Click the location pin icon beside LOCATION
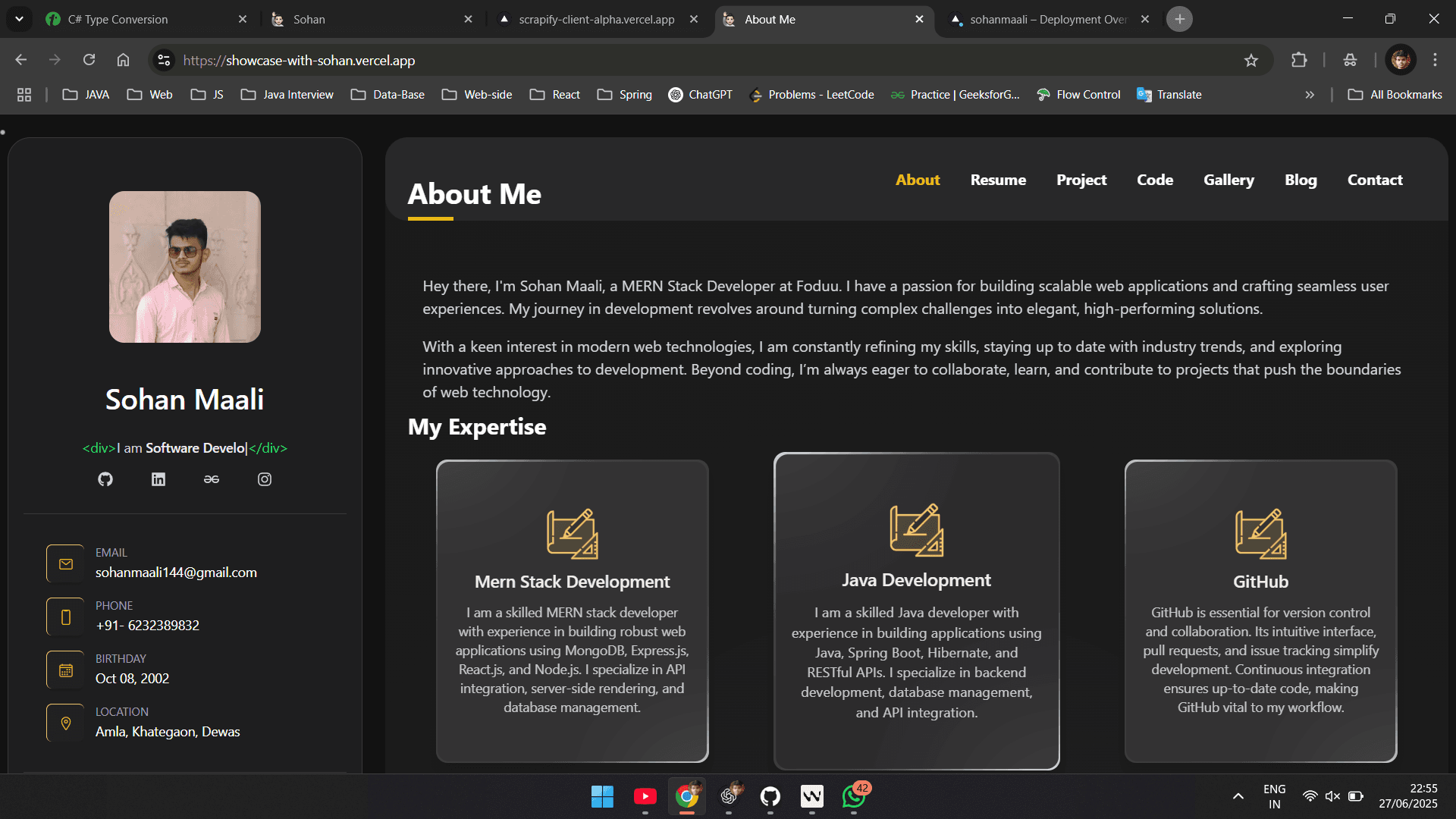1456x819 pixels. [x=65, y=722]
